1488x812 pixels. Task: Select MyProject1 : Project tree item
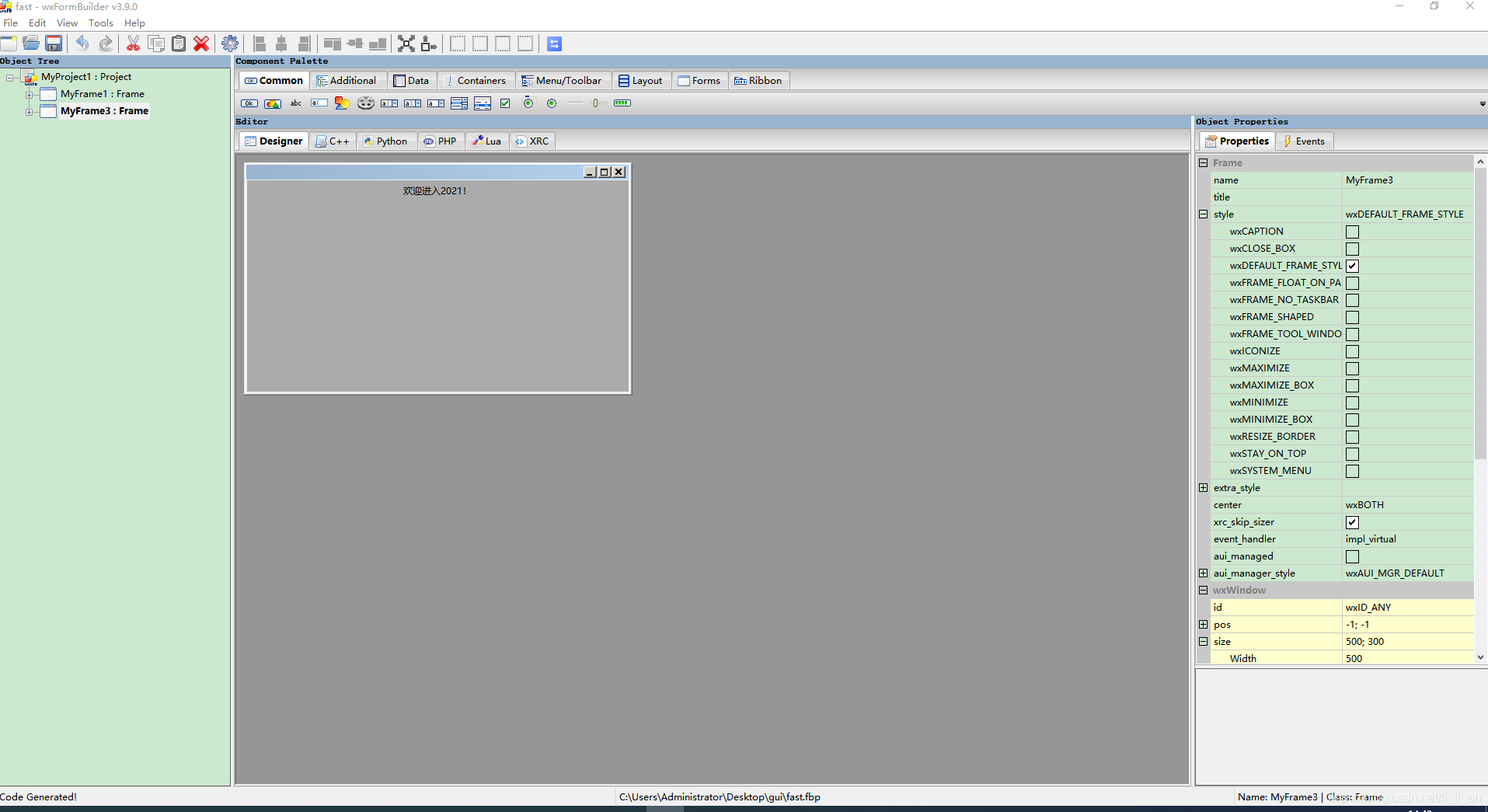(86, 77)
